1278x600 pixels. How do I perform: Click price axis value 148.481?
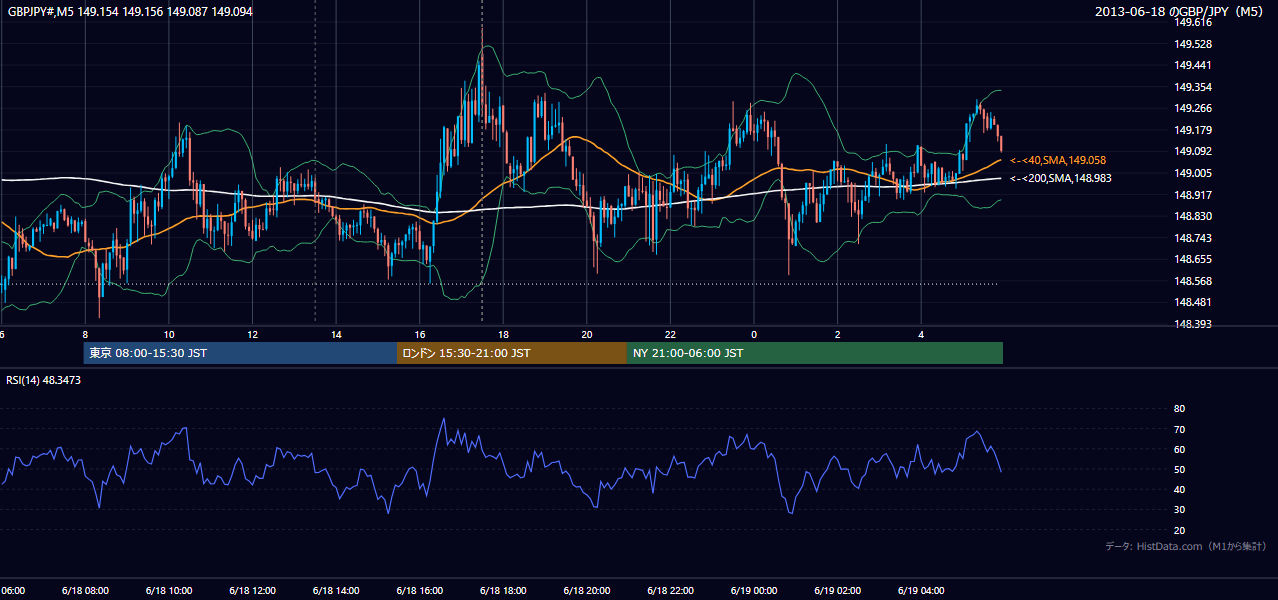1193,302
